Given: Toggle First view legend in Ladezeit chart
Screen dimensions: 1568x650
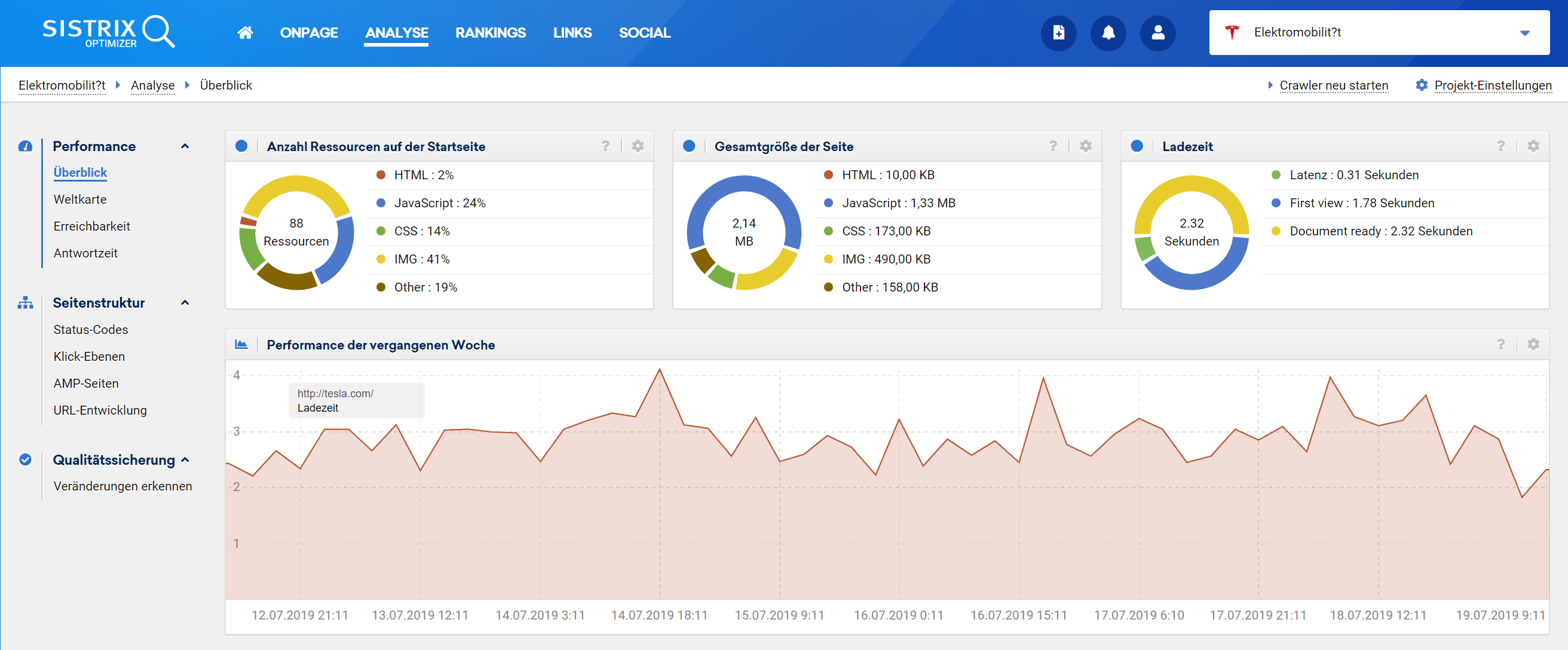Looking at the screenshot, I should (1361, 203).
